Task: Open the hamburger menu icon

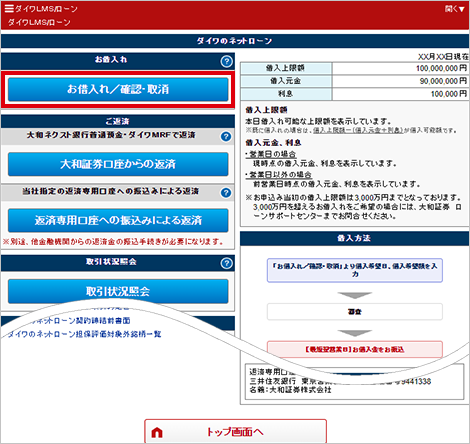Action: pyautogui.click(x=9, y=8)
